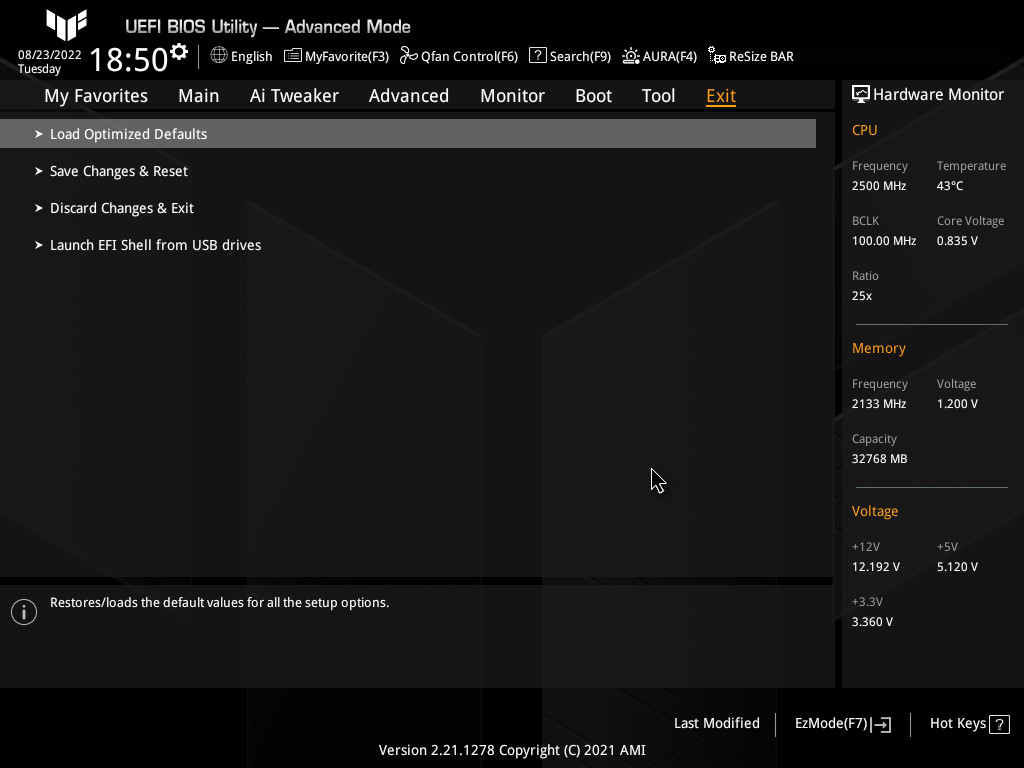The width and height of the screenshot is (1024, 768).
Task: Expand the Launch EFI Shell entry arrow
Action: (38, 245)
